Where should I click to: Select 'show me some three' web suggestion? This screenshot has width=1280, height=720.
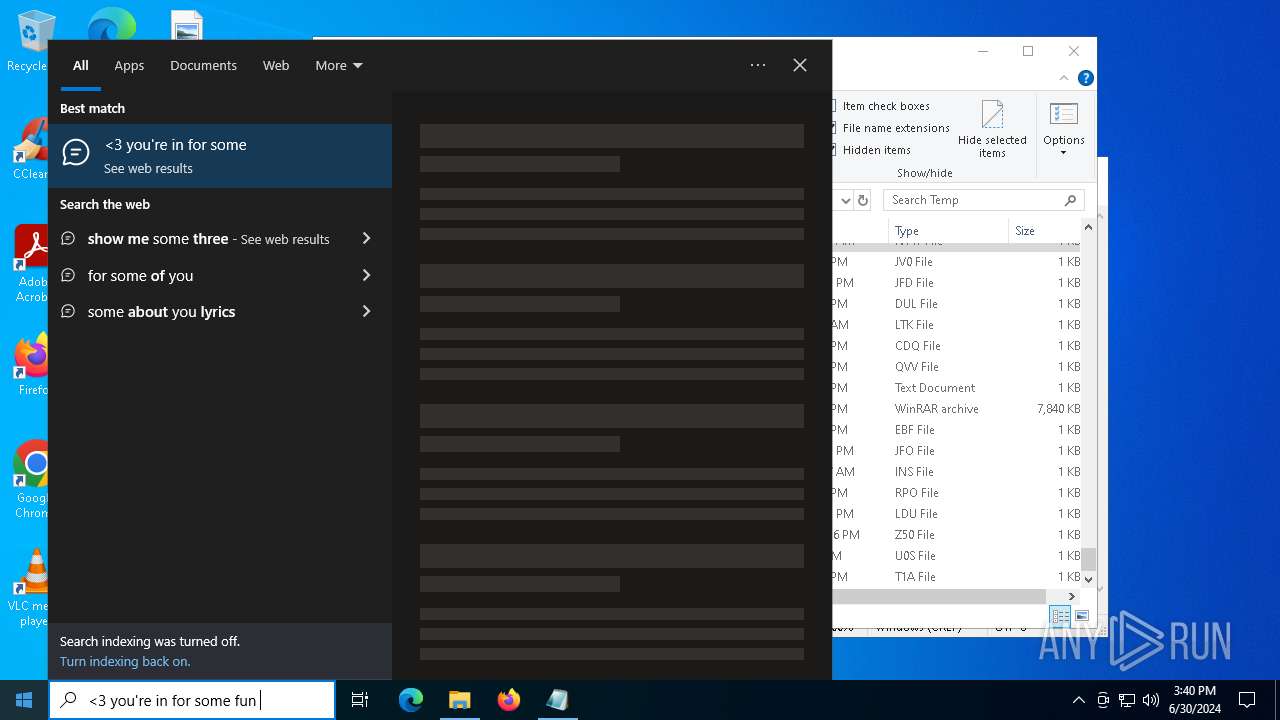point(195,239)
